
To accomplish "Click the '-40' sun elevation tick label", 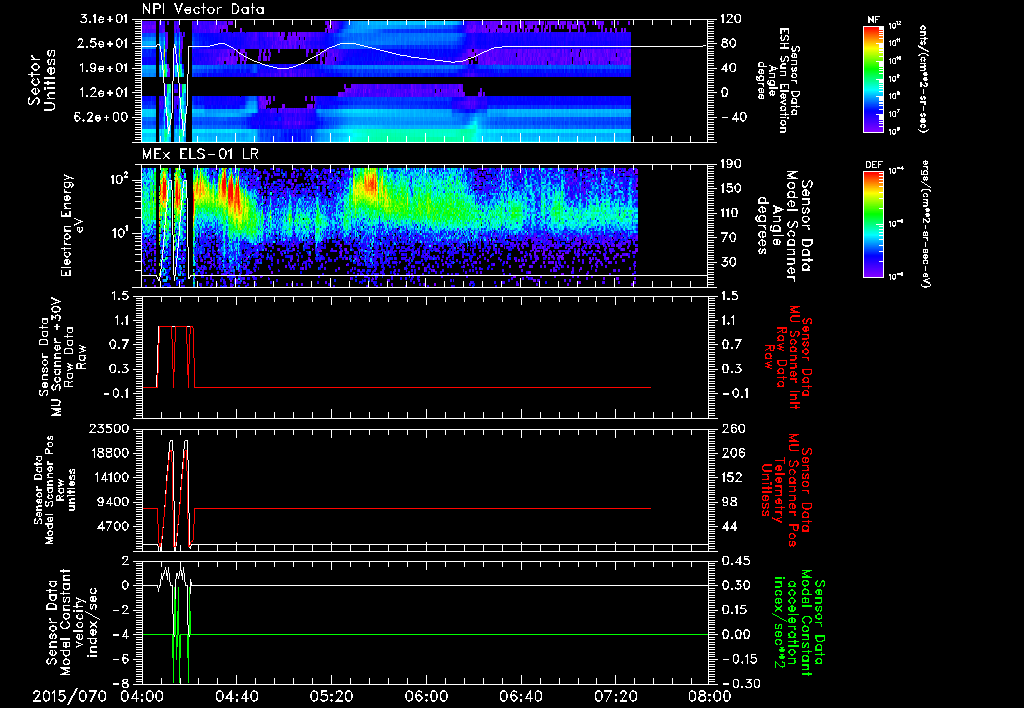I will (733, 117).
